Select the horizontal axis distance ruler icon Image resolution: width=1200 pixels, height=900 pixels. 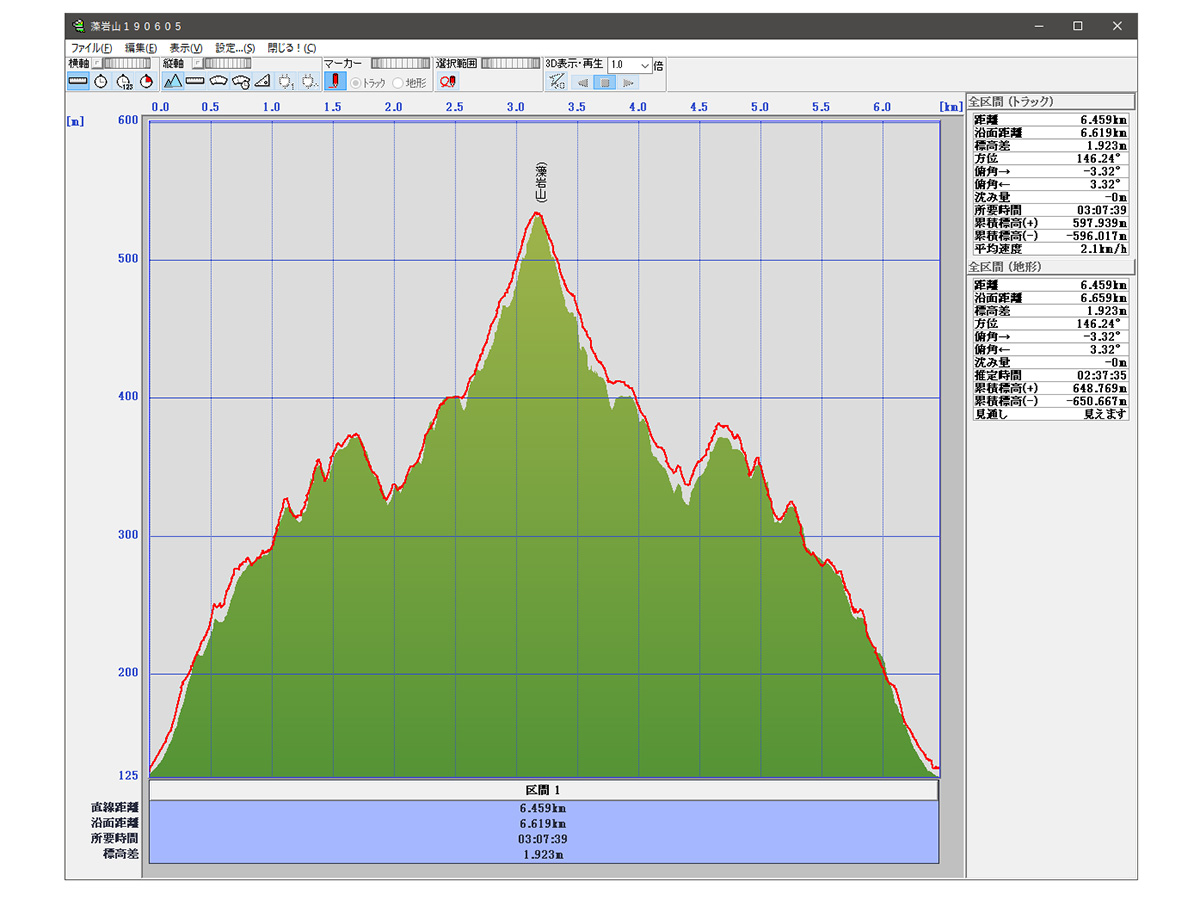pos(78,81)
